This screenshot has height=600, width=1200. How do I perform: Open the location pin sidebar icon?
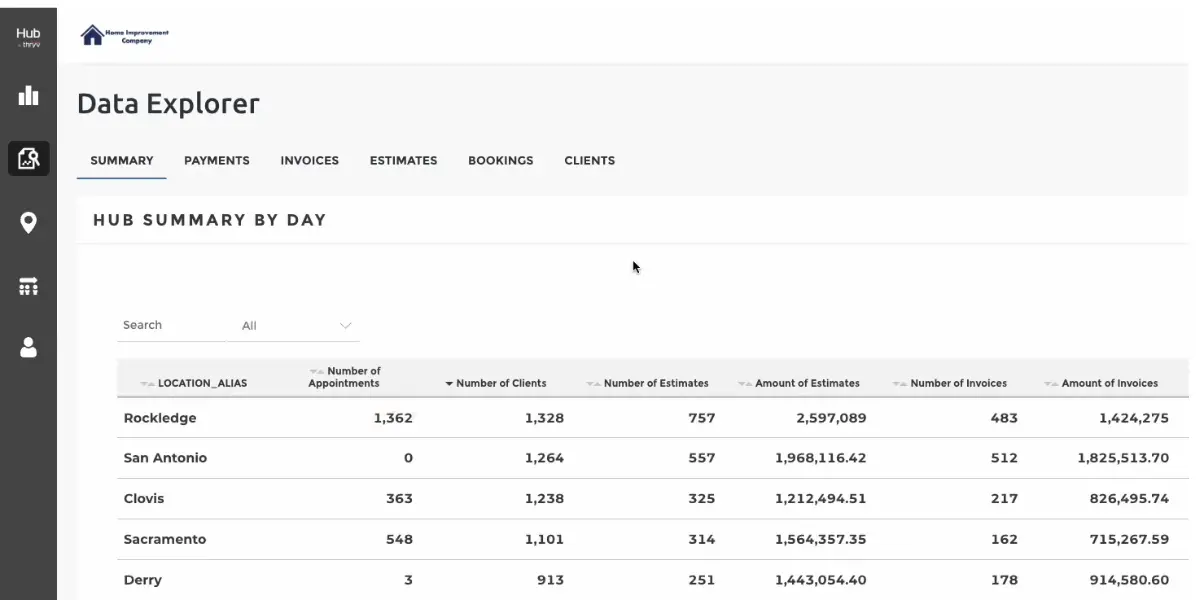pyautogui.click(x=28, y=223)
